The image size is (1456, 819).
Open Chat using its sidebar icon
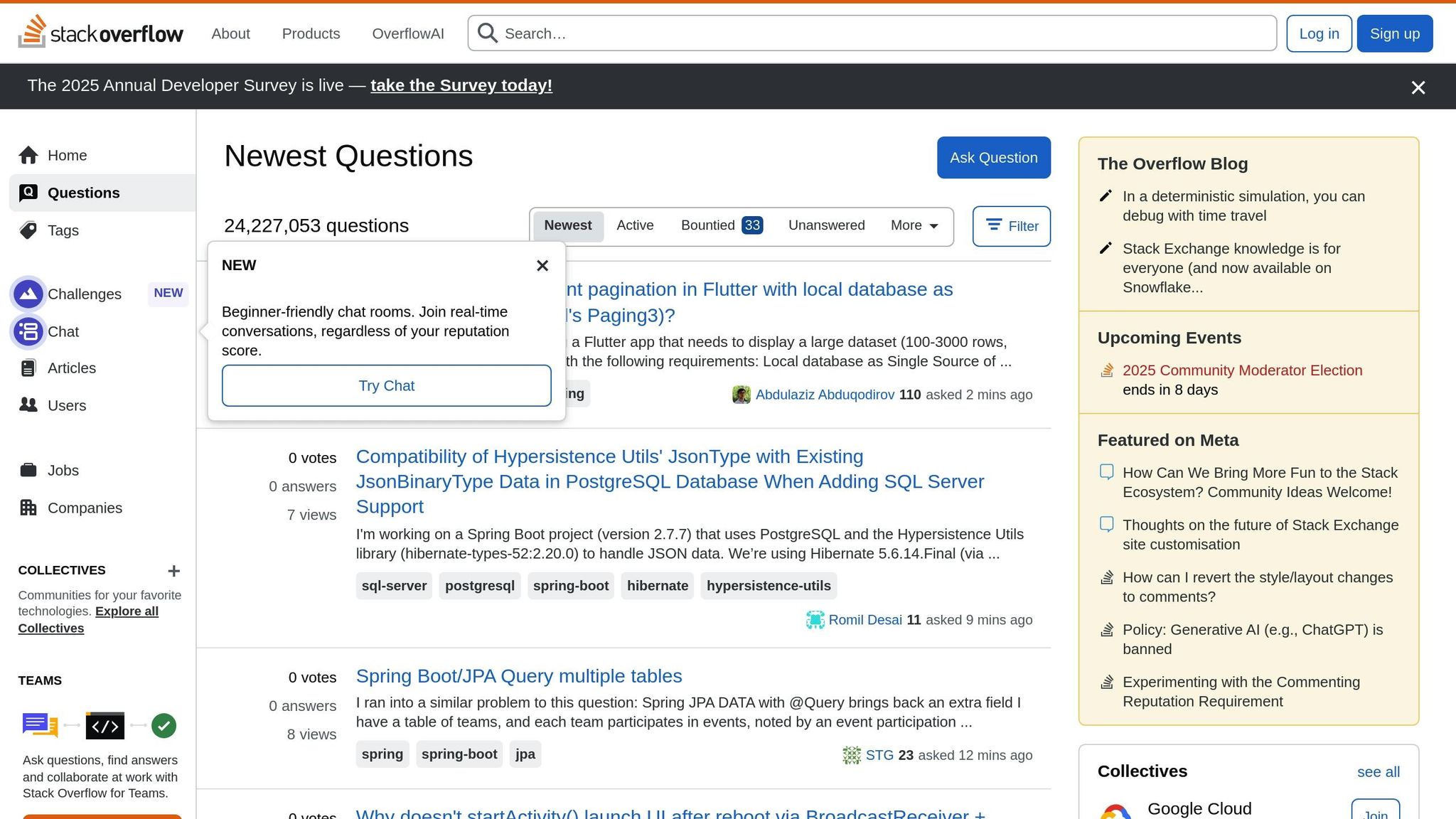coord(28,331)
